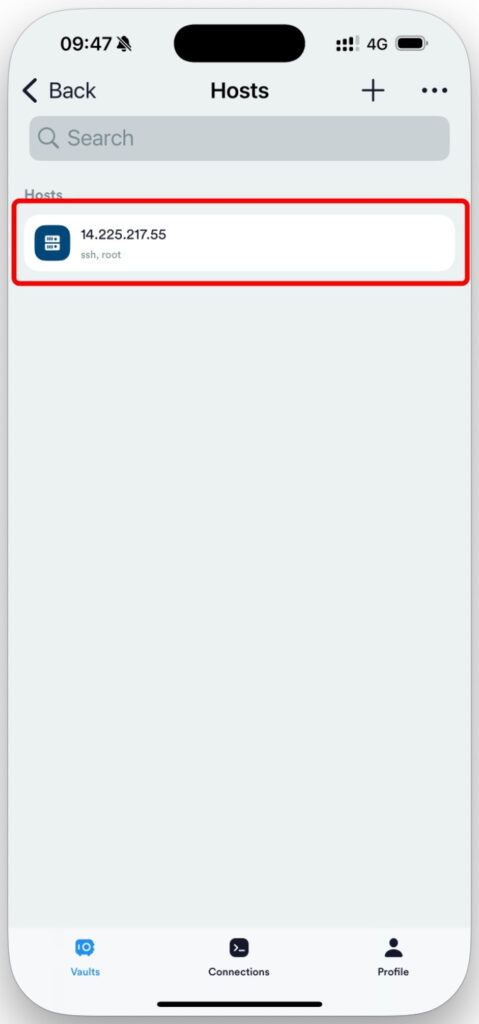Click the ssh, root subtitle text

(101, 255)
